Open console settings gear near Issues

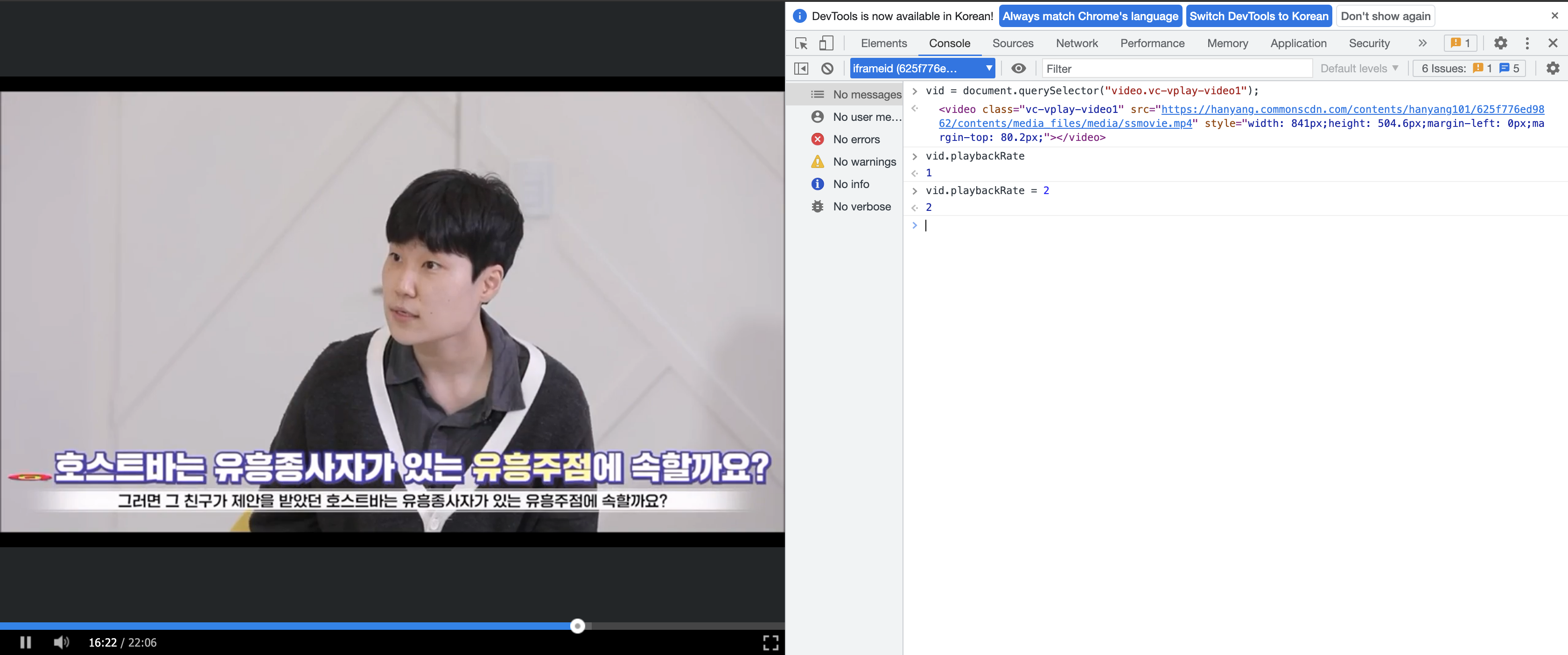[x=1553, y=69]
